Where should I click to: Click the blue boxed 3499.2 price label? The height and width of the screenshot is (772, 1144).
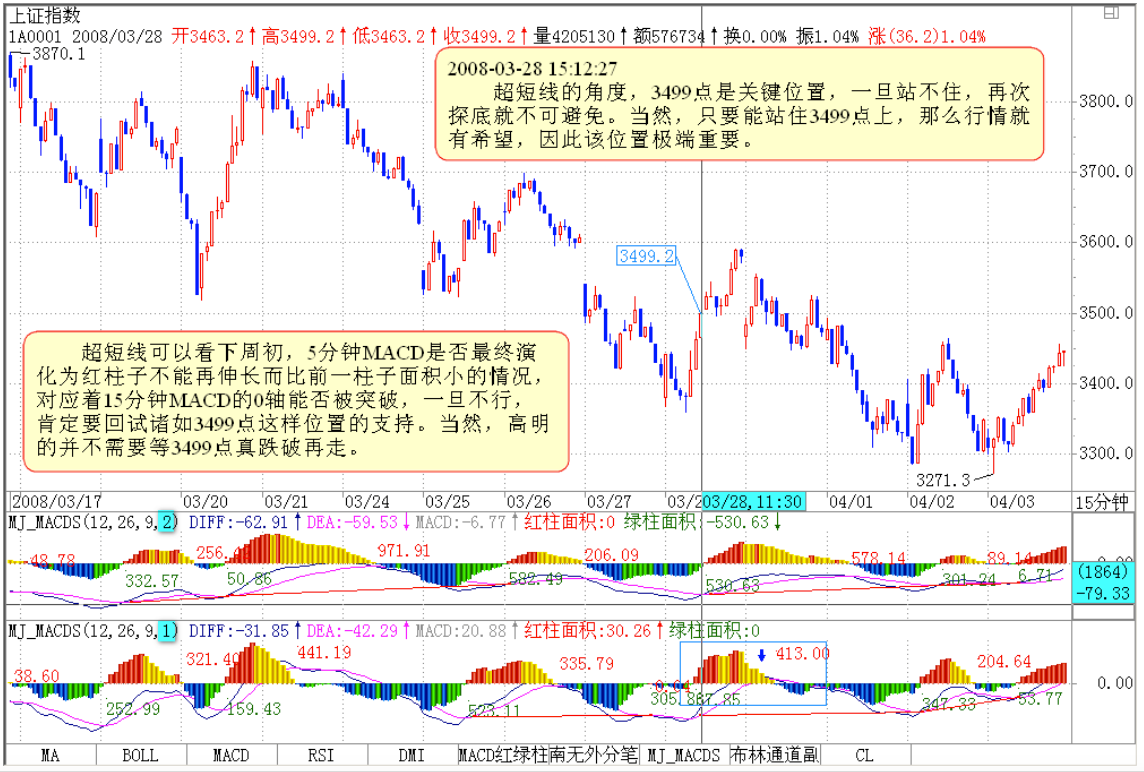click(646, 256)
